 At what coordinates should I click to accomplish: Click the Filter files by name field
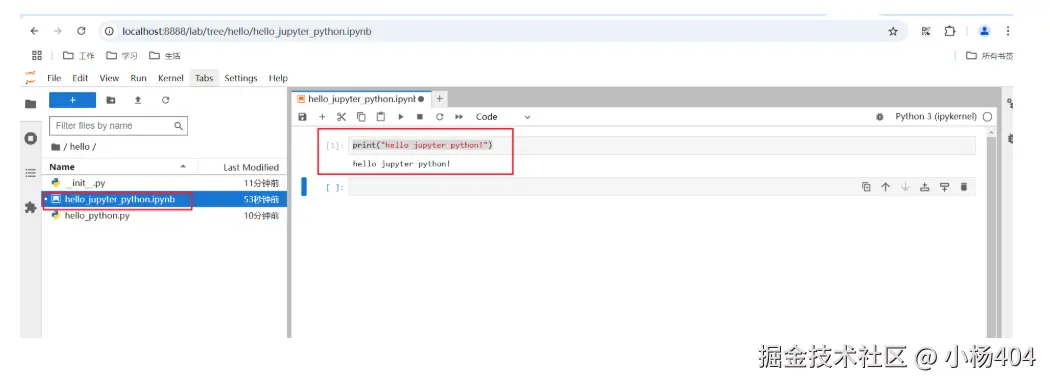coord(119,126)
